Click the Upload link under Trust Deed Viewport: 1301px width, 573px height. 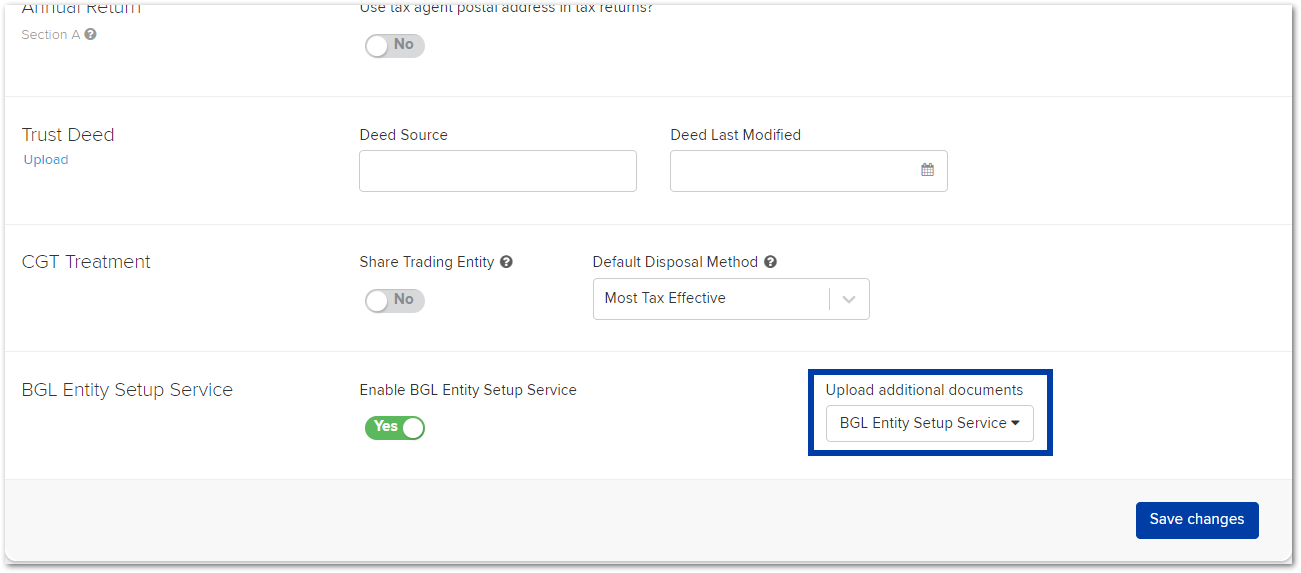[x=46, y=160]
